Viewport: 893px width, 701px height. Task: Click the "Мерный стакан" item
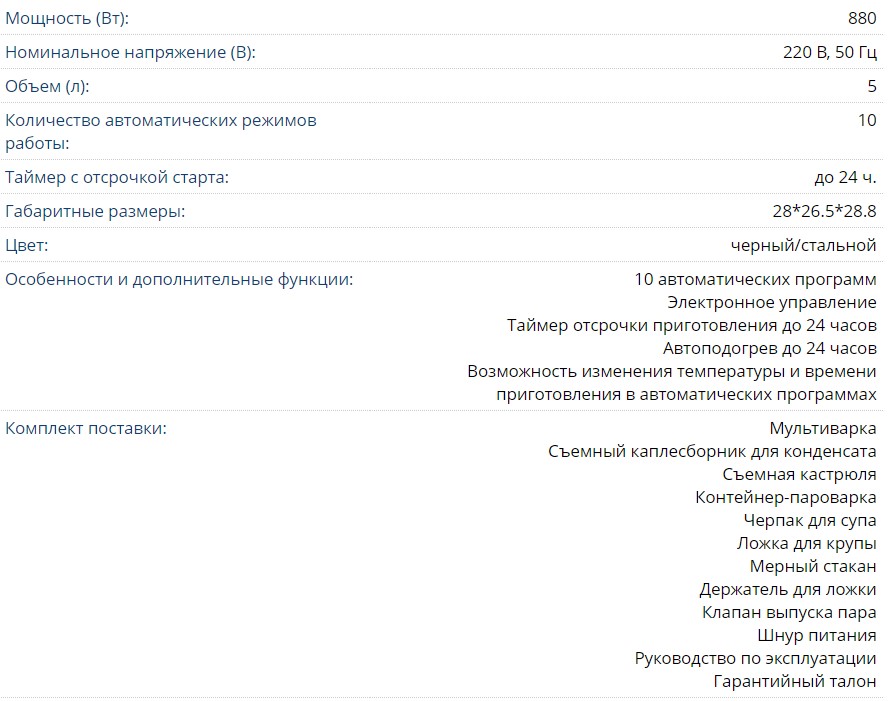coord(813,566)
